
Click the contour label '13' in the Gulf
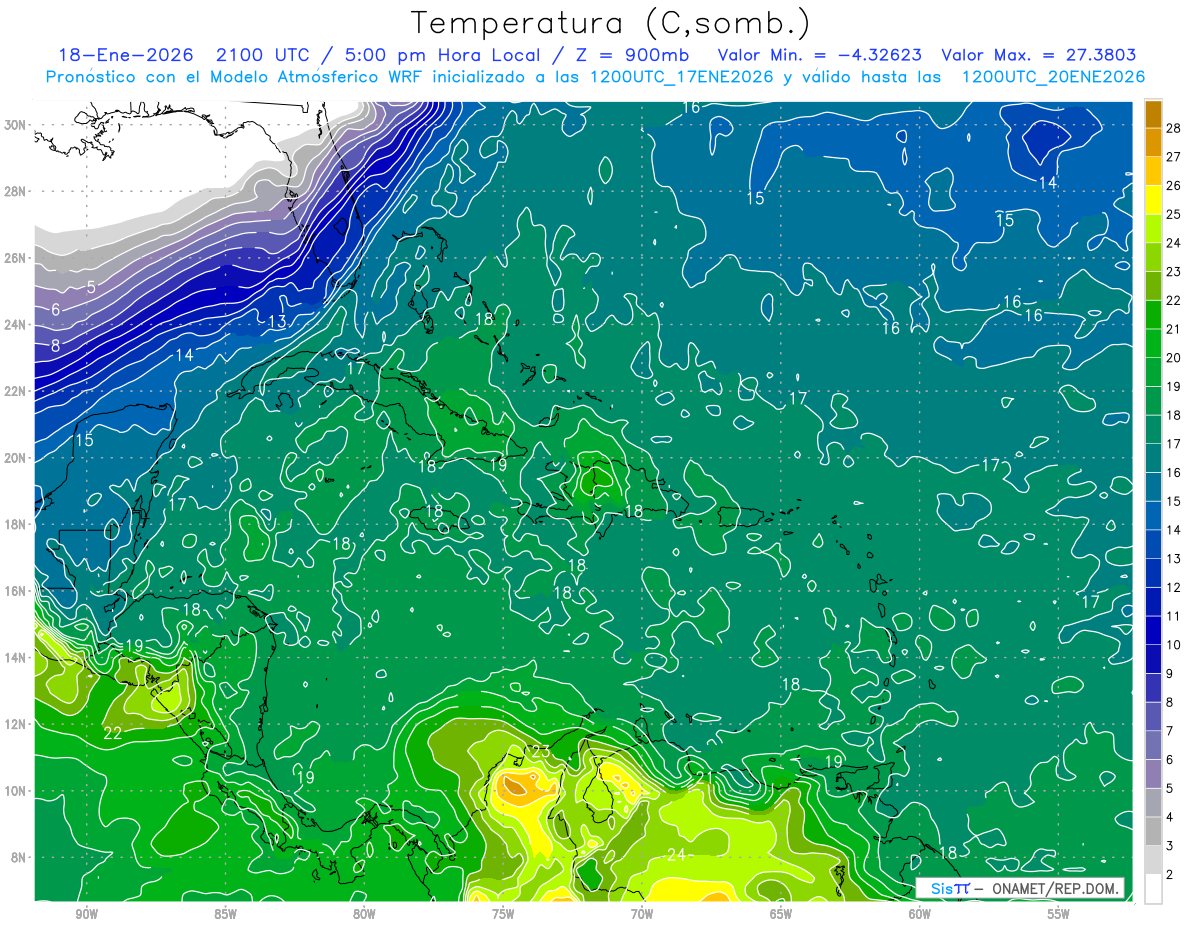(x=278, y=321)
